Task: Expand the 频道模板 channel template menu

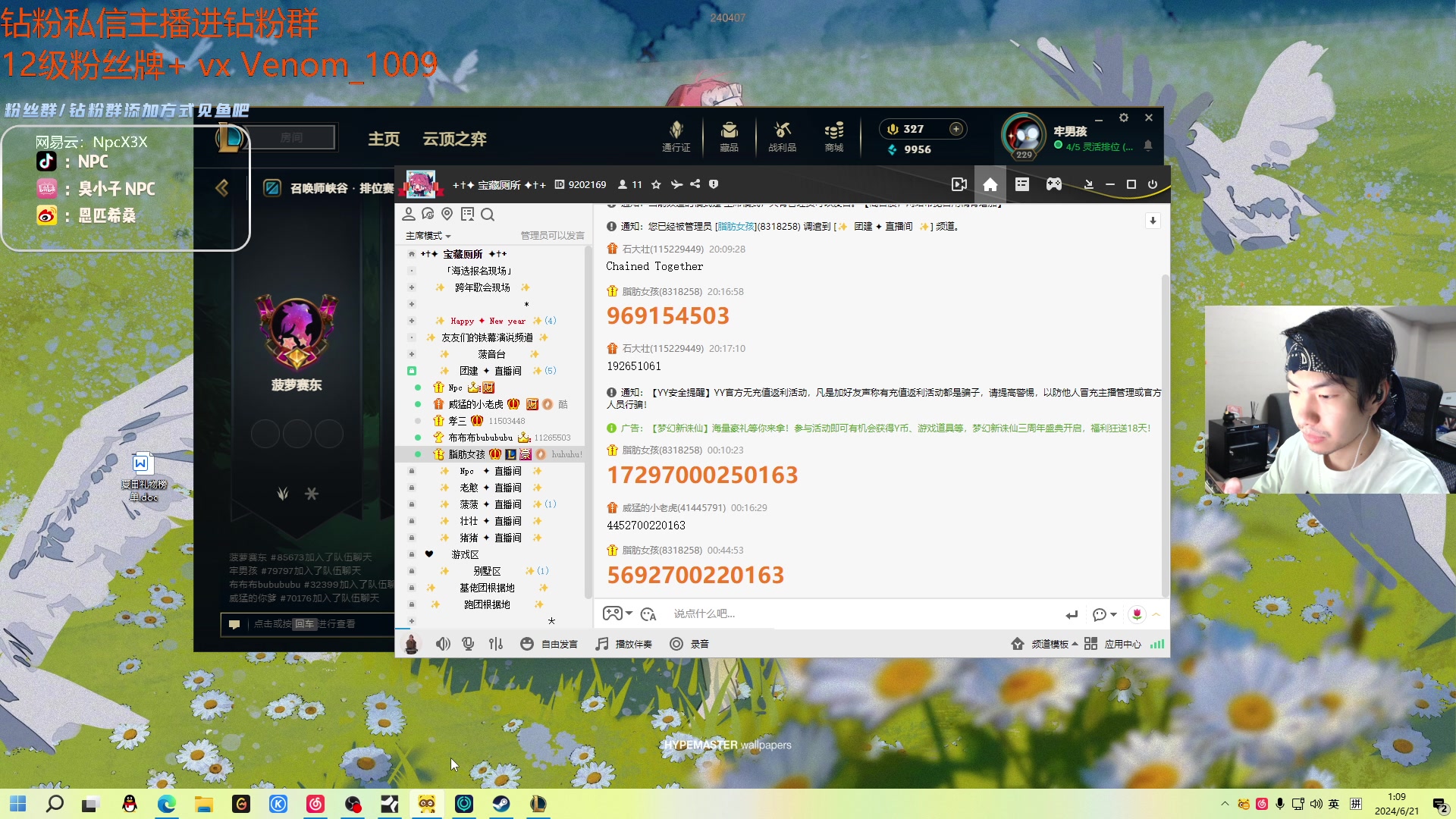Action: (x=1055, y=644)
